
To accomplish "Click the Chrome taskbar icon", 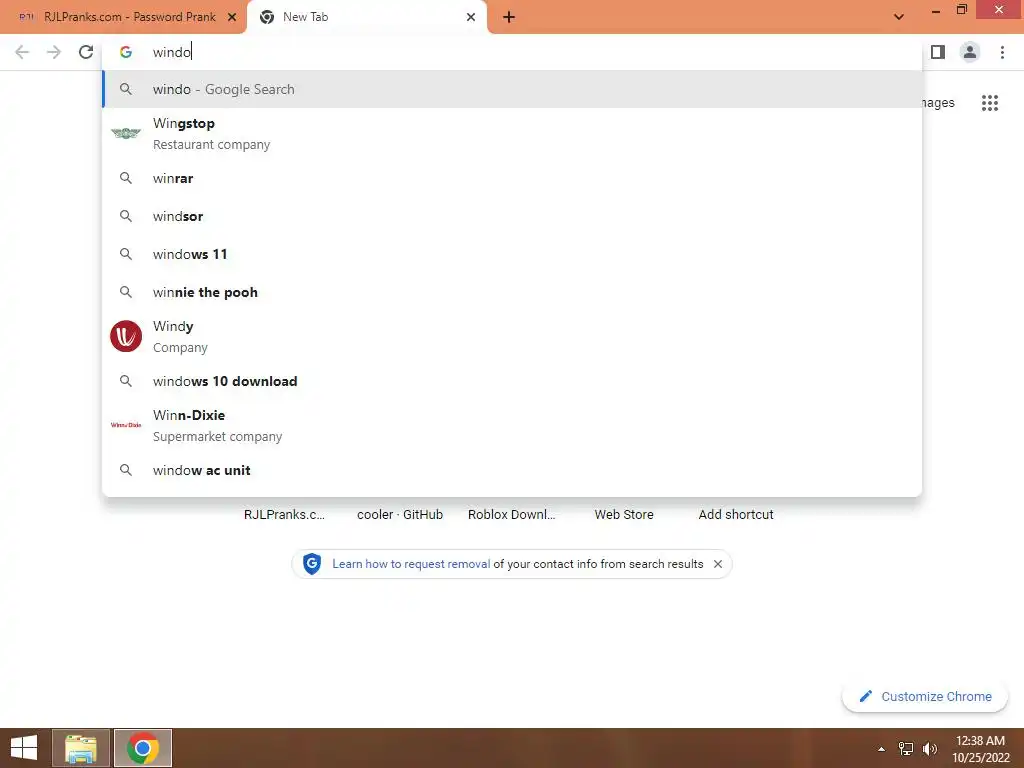I will (143, 748).
